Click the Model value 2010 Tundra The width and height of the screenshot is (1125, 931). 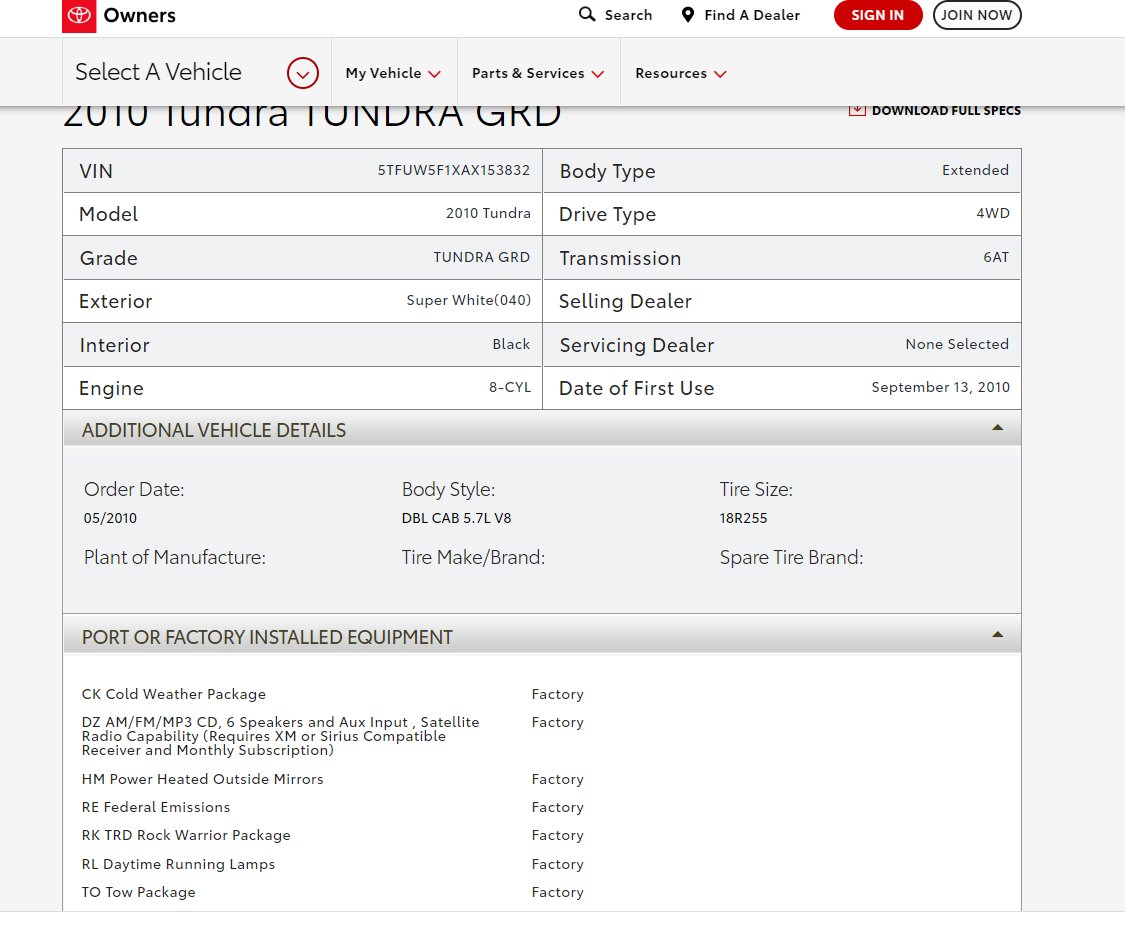(489, 213)
